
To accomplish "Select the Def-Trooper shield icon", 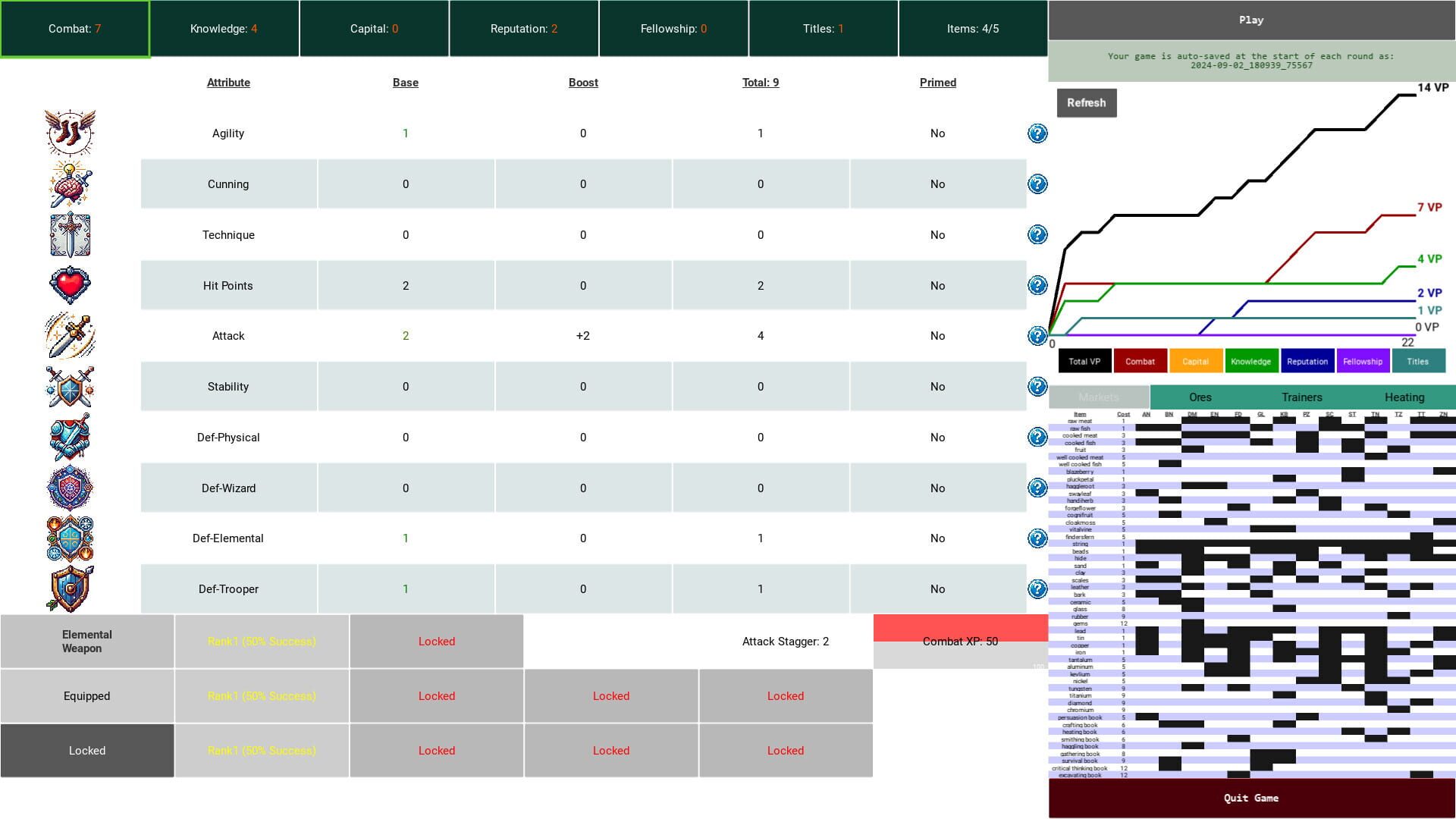I will click(70, 589).
